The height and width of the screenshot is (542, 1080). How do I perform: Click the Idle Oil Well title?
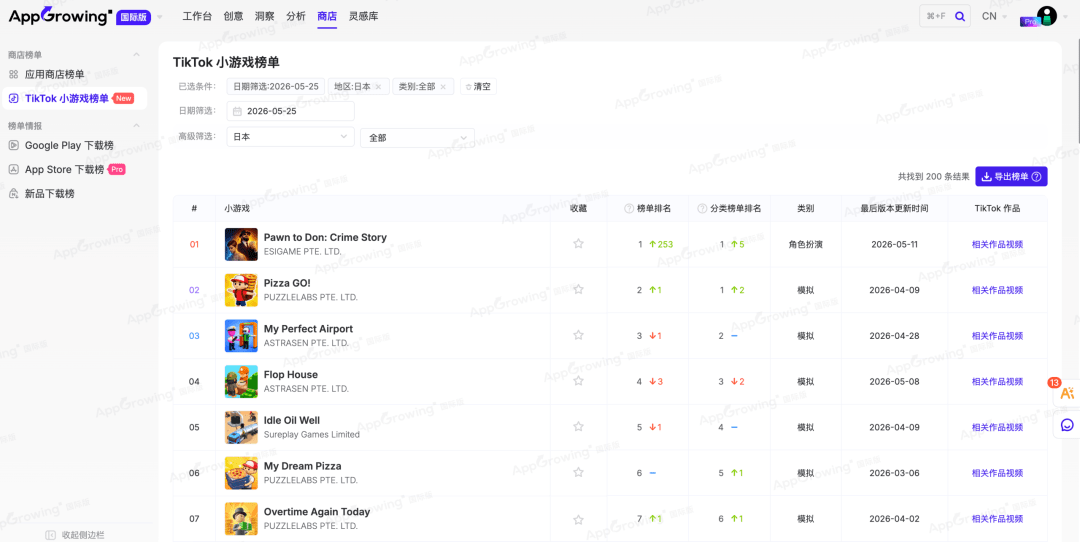pyautogui.click(x=292, y=421)
